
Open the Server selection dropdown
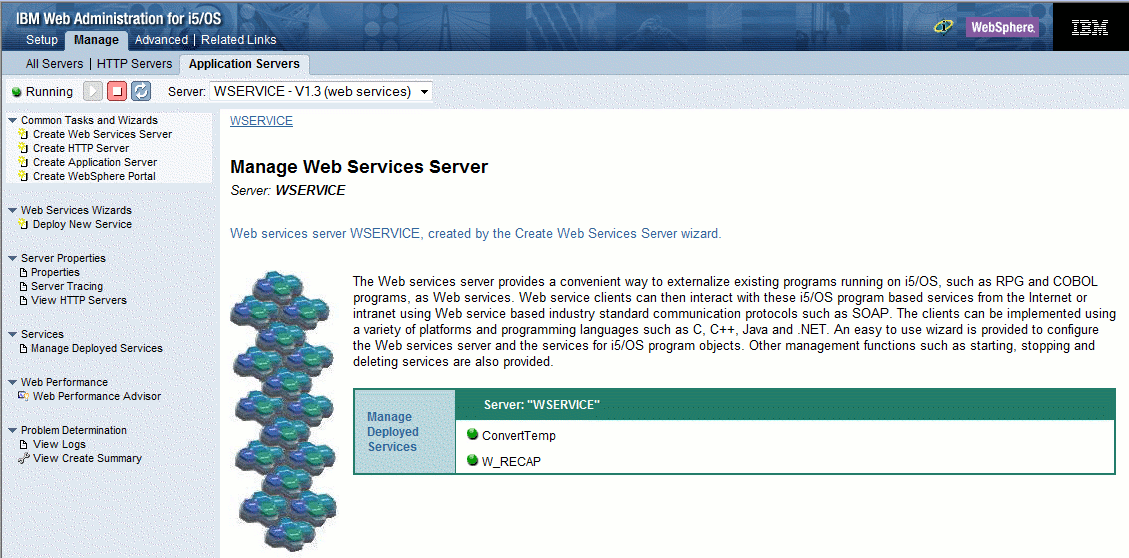point(320,91)
